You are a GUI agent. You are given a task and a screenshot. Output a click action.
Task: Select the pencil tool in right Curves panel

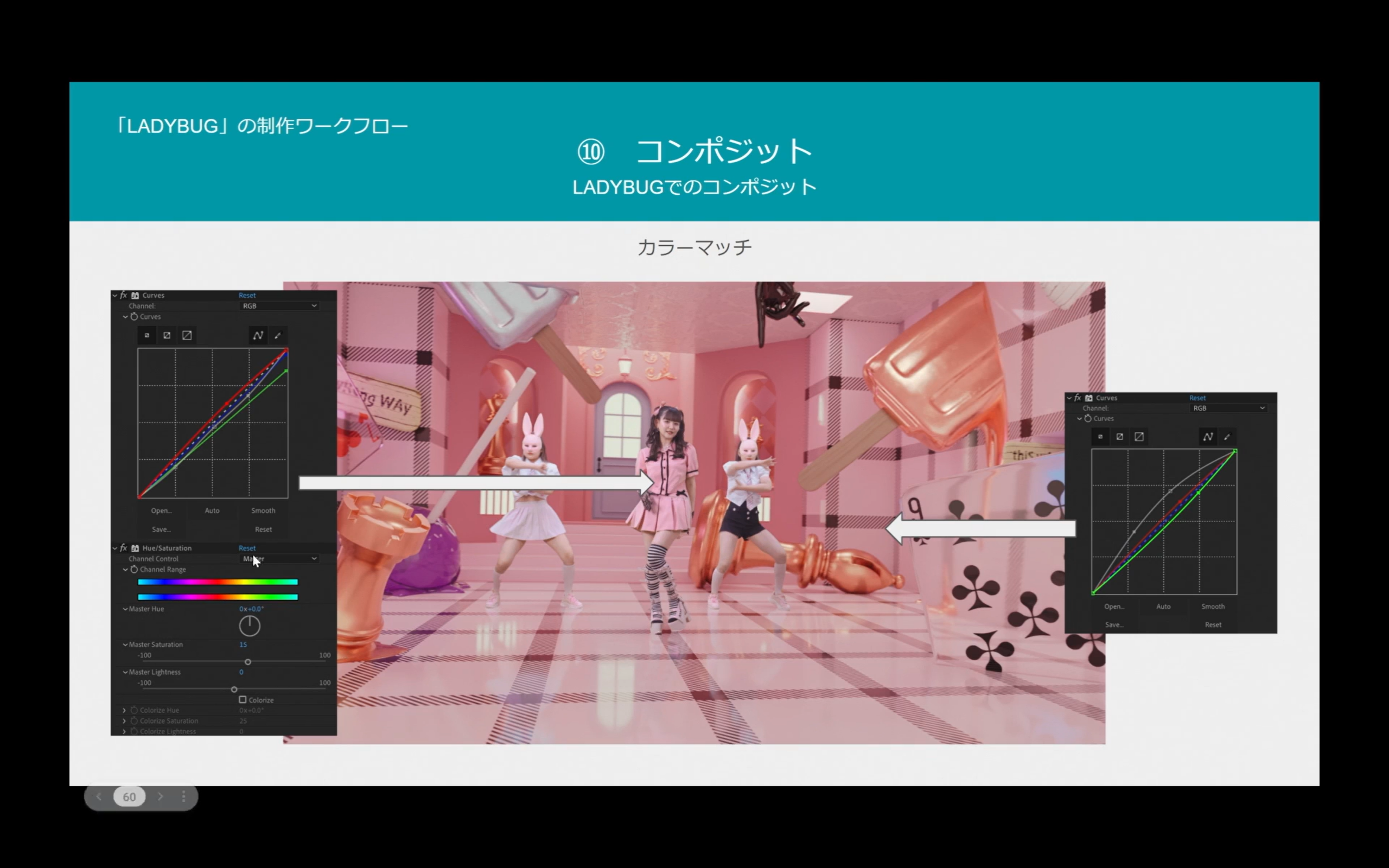click(x=1229, y=437)
